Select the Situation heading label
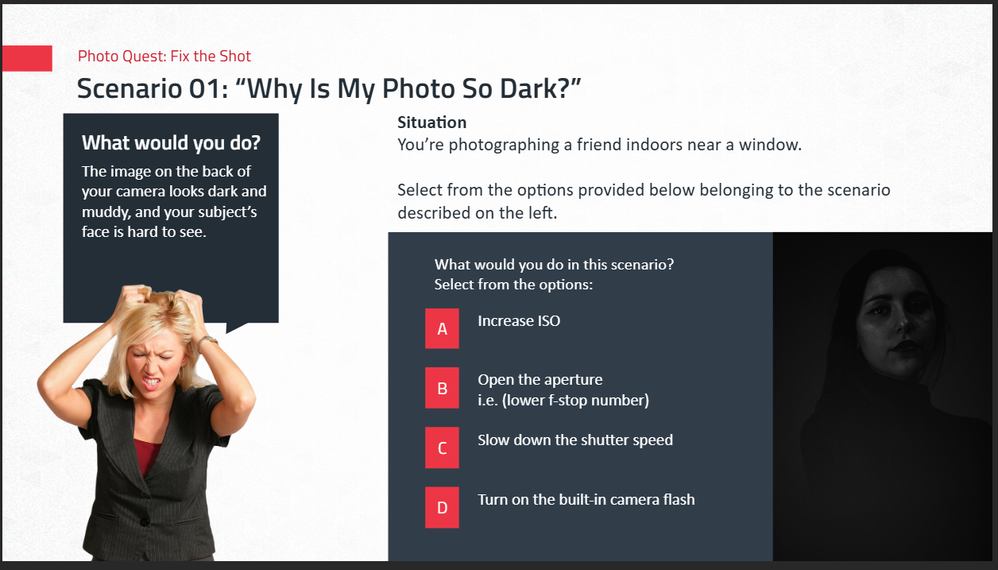The width and height of the screenshot is (998, 570). click(x=432, y=122)
